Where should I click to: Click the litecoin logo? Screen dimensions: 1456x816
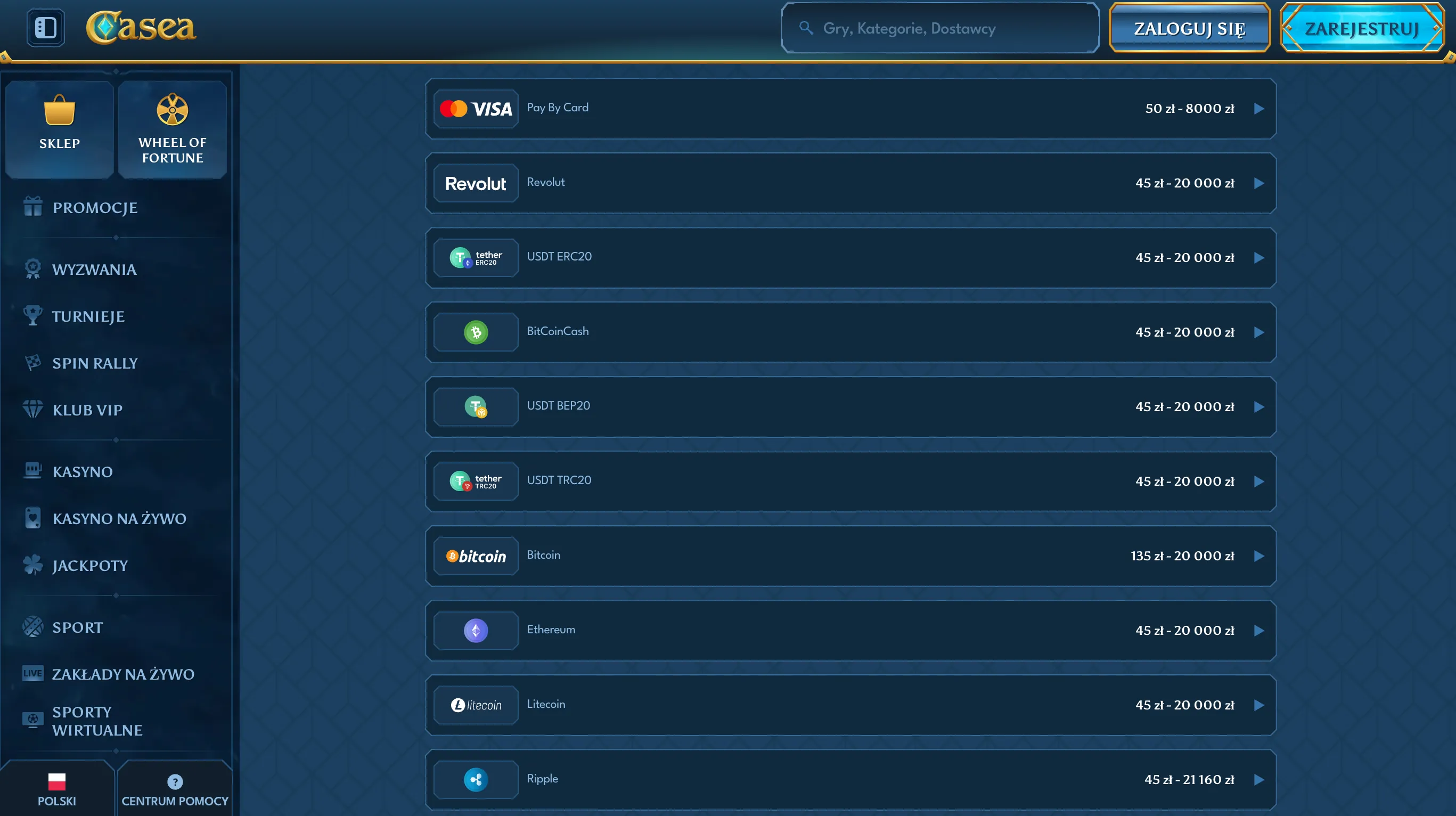tap(476, 706)
